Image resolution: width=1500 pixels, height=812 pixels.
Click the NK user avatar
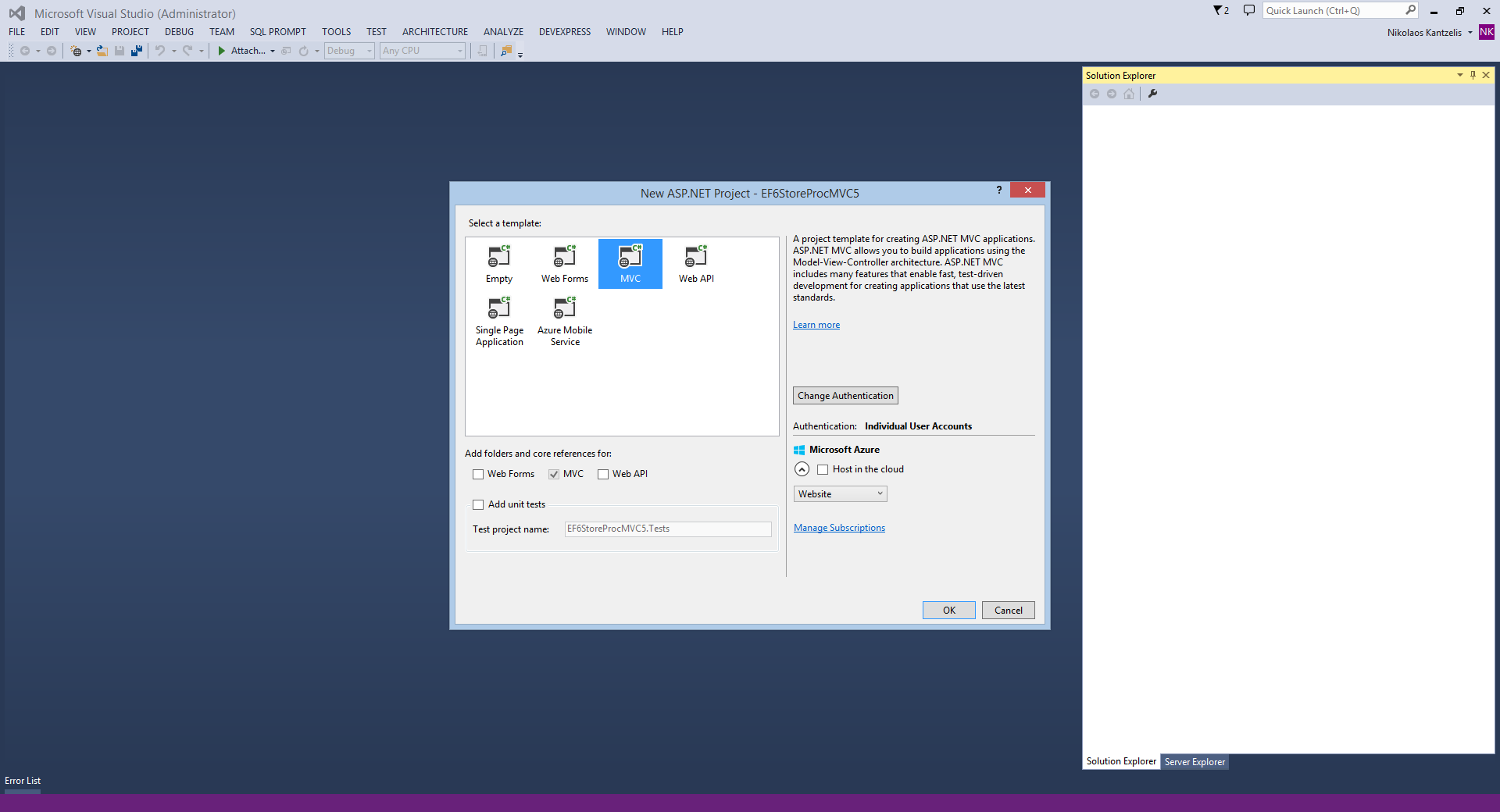[1486, 32]
